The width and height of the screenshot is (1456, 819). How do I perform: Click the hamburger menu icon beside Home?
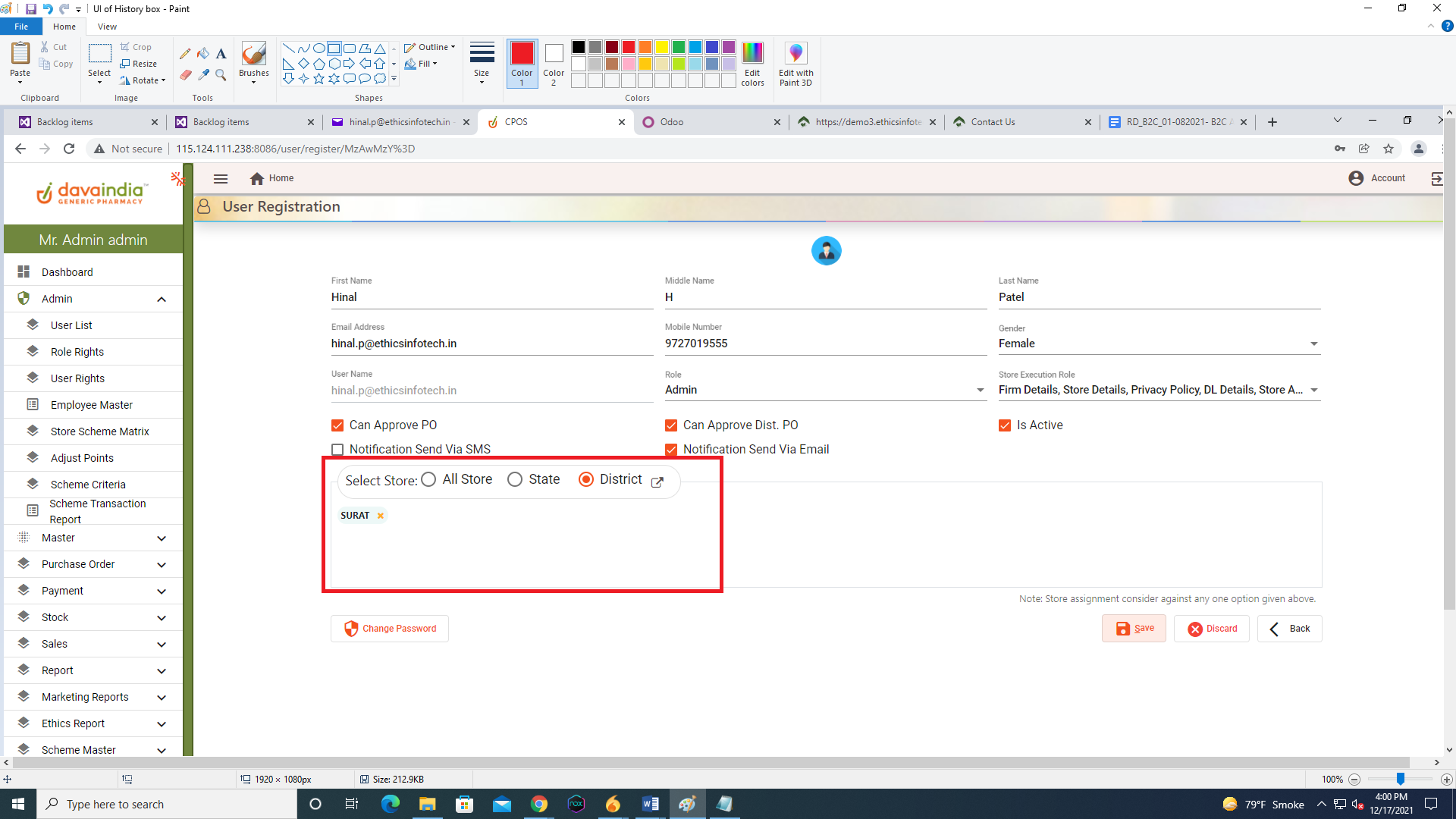click(221, 179)
